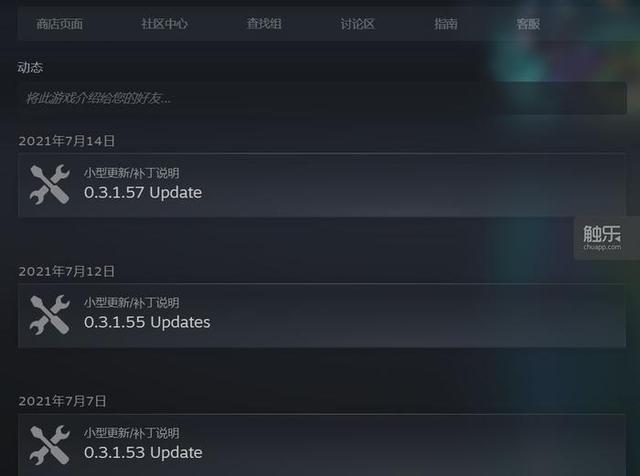Click the tools icon for 0.3.1.55 Updates

[x=50, y=315]
